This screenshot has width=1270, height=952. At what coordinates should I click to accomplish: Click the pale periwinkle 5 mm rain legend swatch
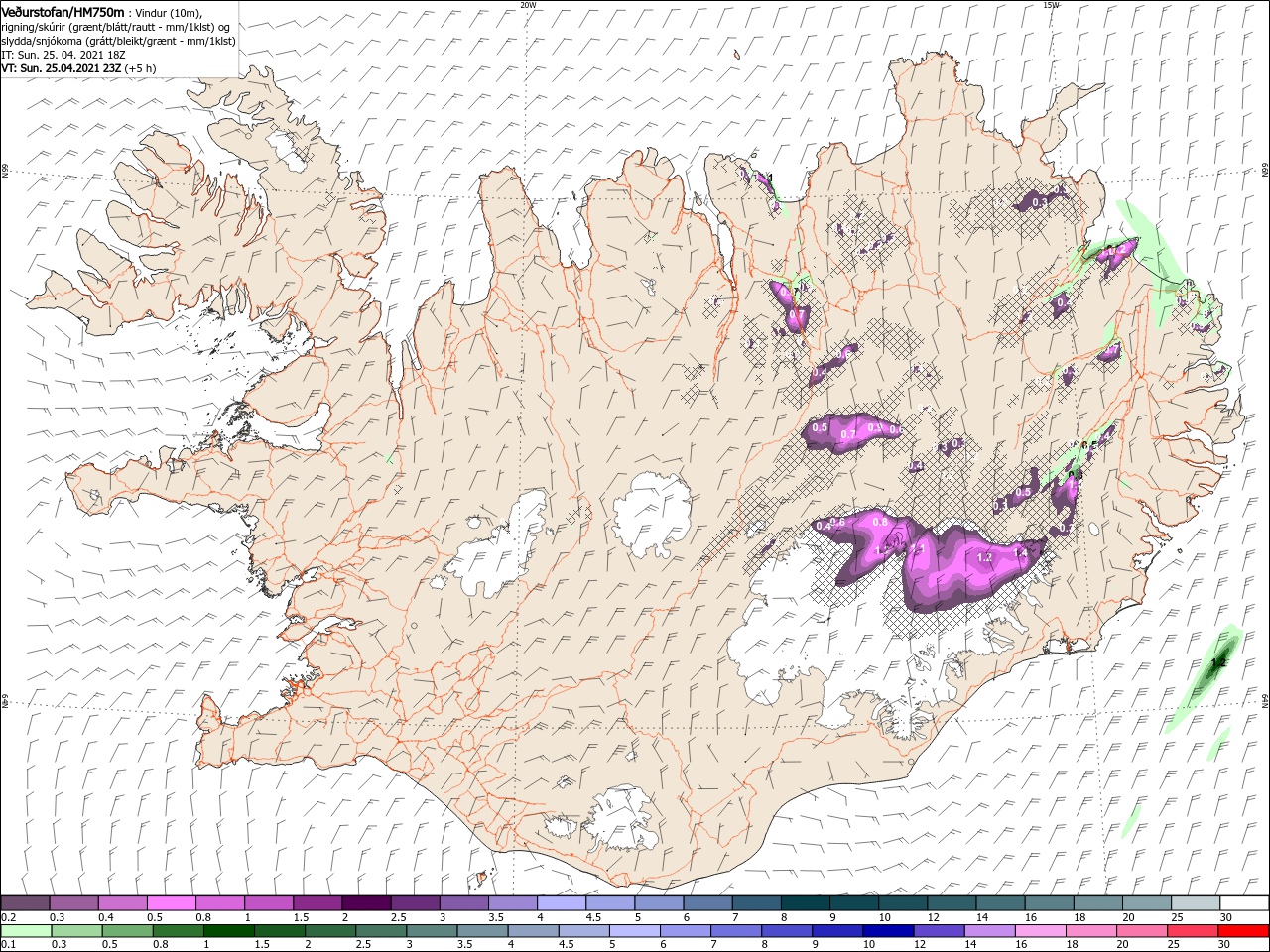(635, 931)
